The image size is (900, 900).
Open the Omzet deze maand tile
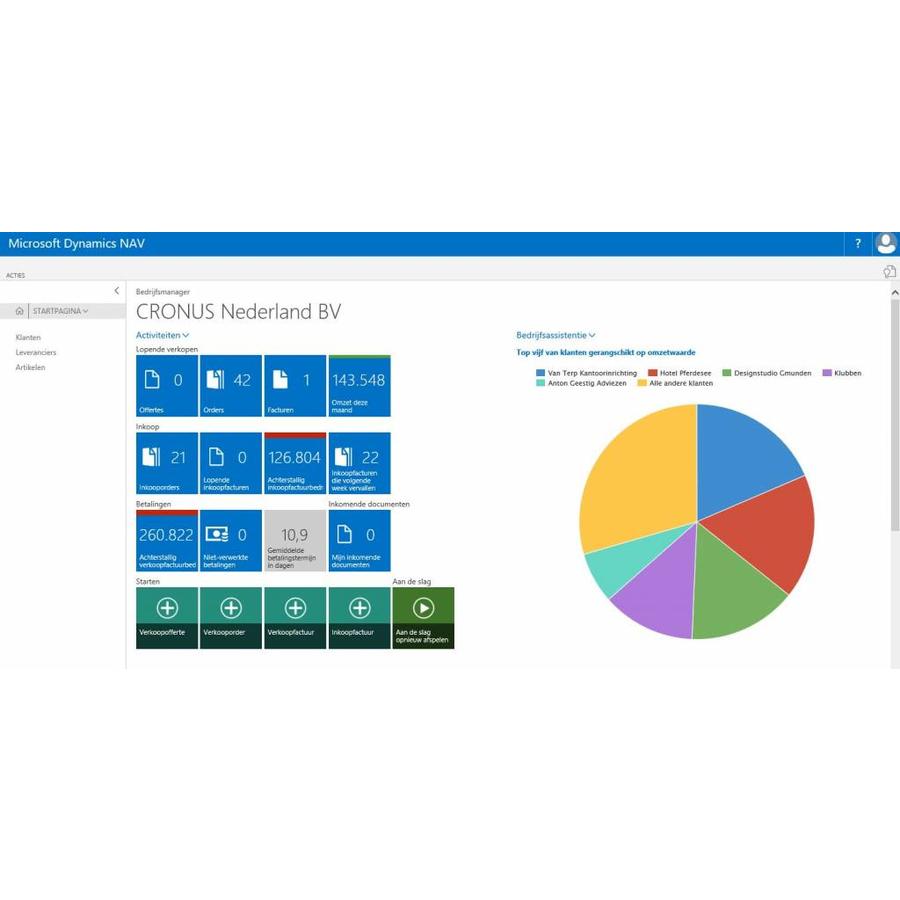pyautogui.click(x=359, y=386)
